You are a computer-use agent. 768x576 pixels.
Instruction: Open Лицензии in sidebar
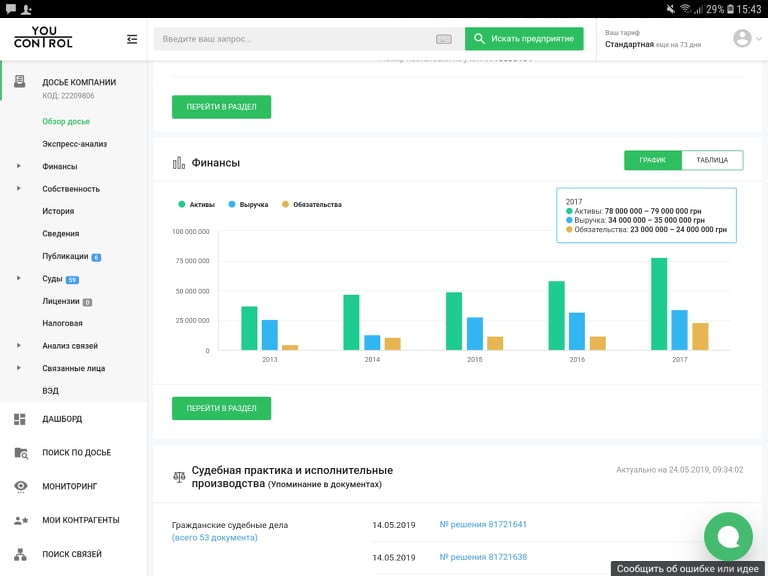coord(61,301)
